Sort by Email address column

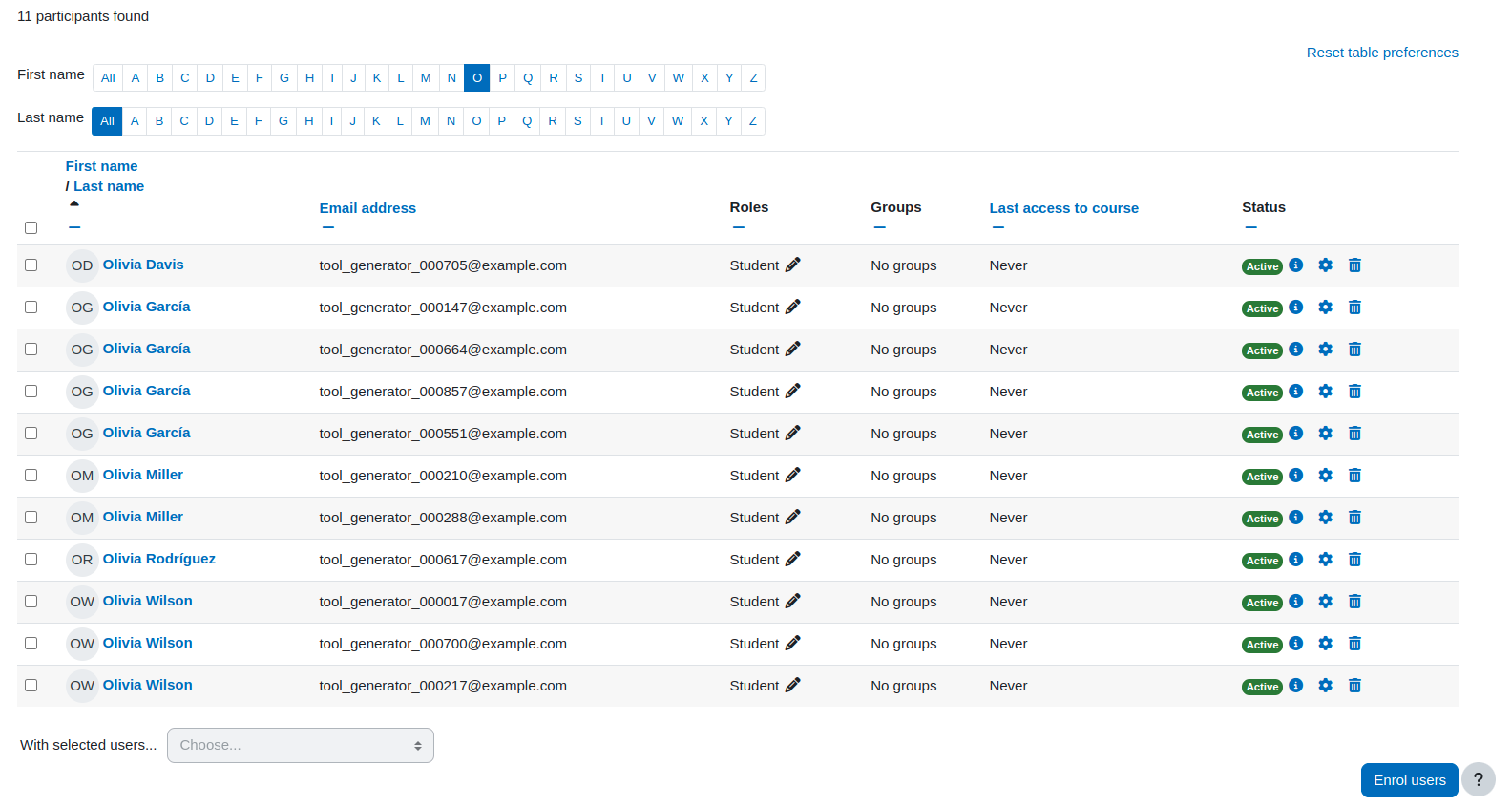[367, 207]
